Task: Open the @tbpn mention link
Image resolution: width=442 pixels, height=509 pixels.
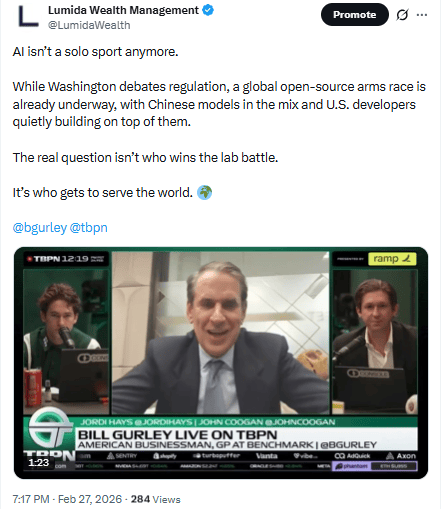Action: pos(88,228)
